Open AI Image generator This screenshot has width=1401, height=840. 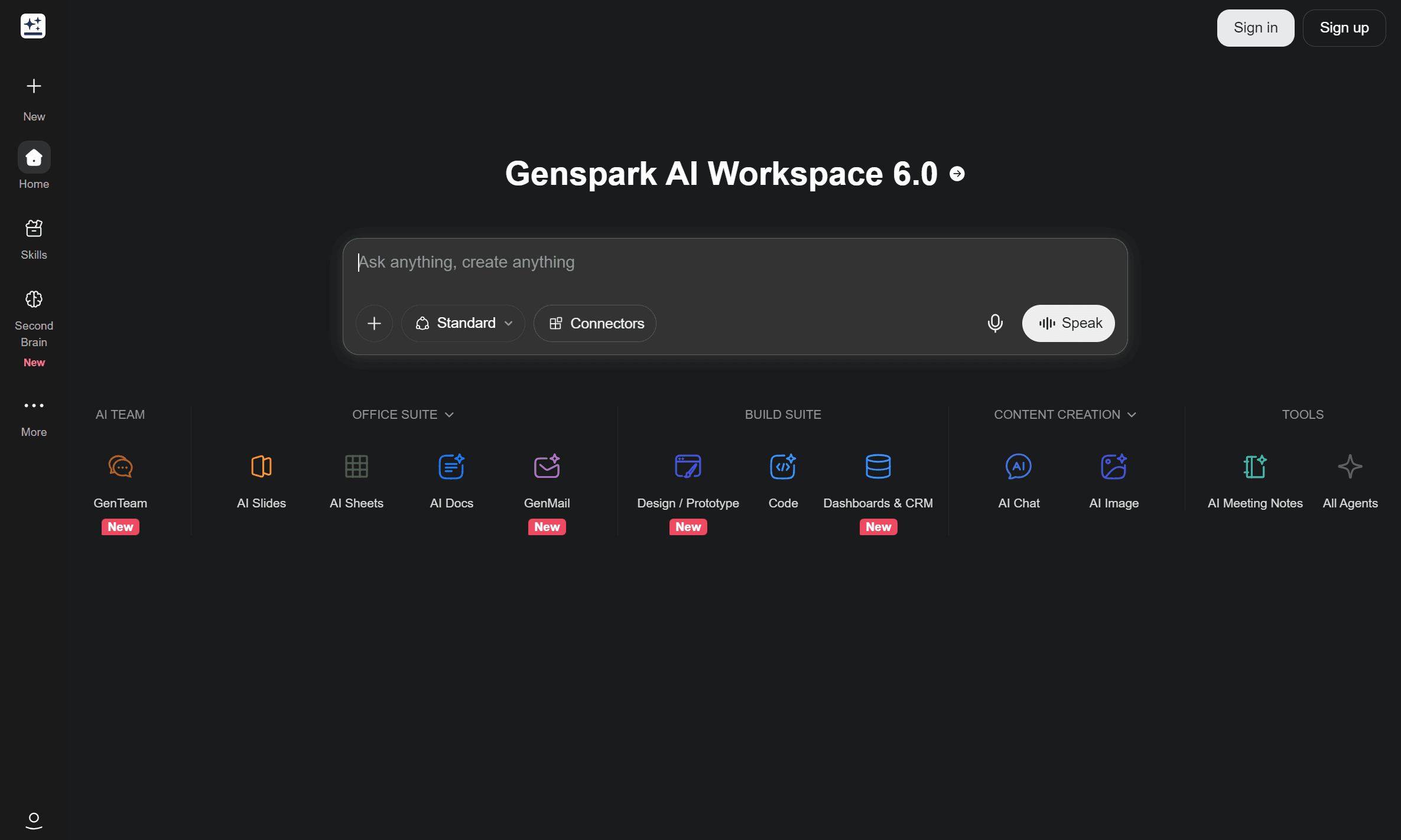(1114, 481)
